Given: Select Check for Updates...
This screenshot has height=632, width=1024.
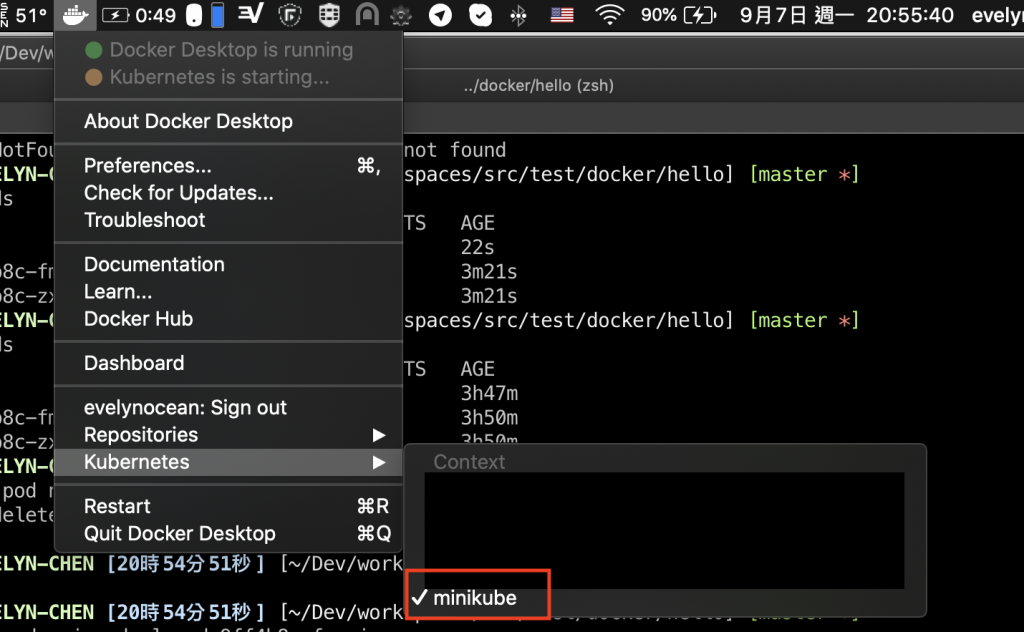Looking at the screenshot, I should click(228, 193).
